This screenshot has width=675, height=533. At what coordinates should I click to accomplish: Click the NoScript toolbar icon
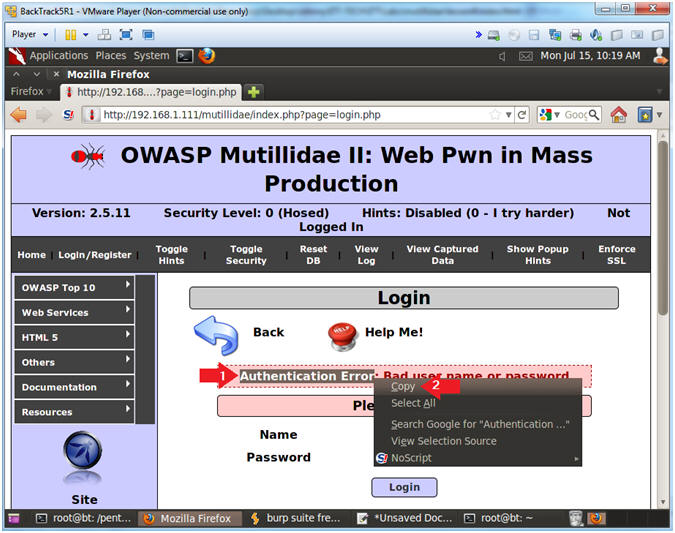click(68, 115)
